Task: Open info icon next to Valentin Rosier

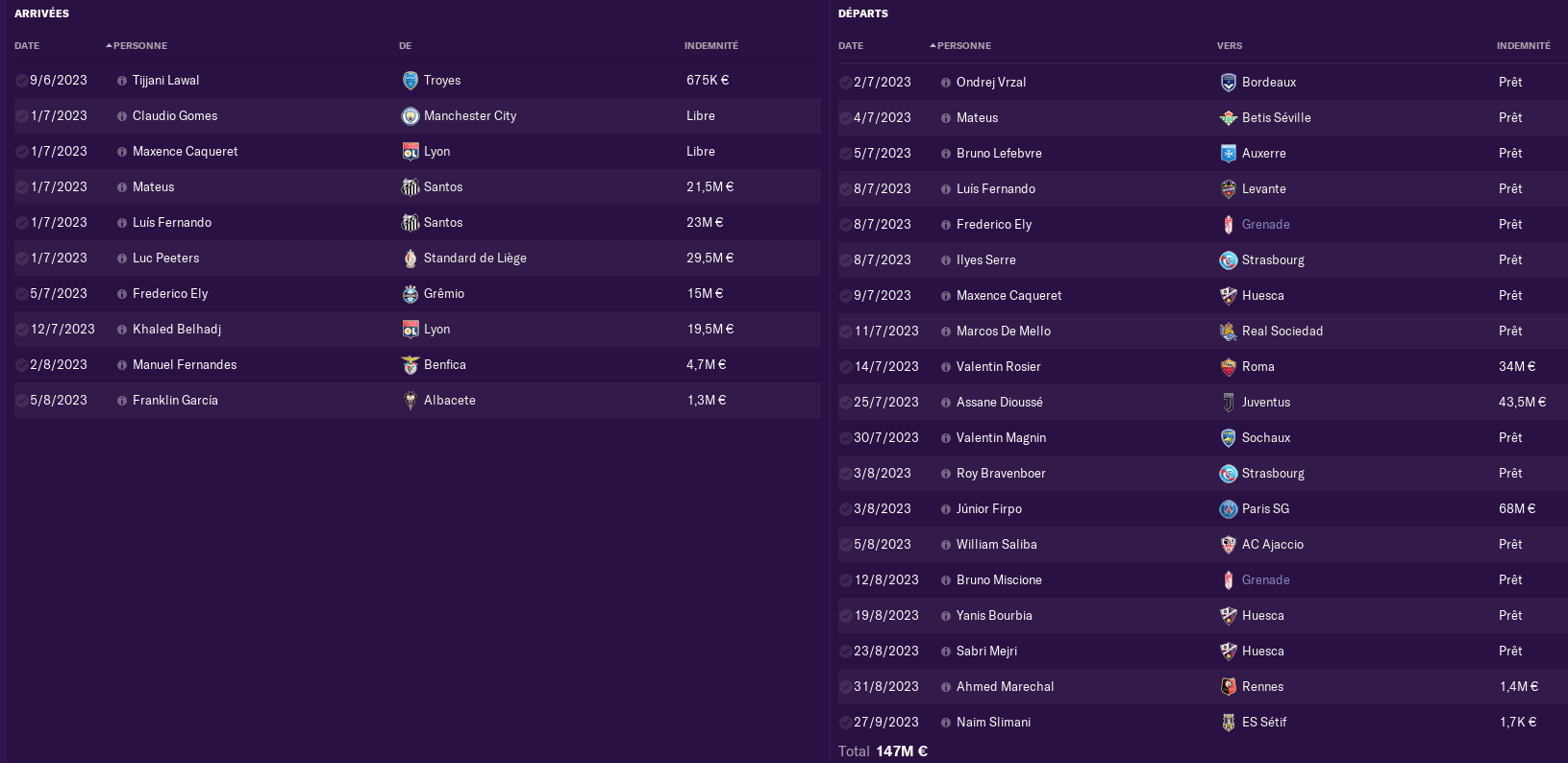Action: pos(946,367)
